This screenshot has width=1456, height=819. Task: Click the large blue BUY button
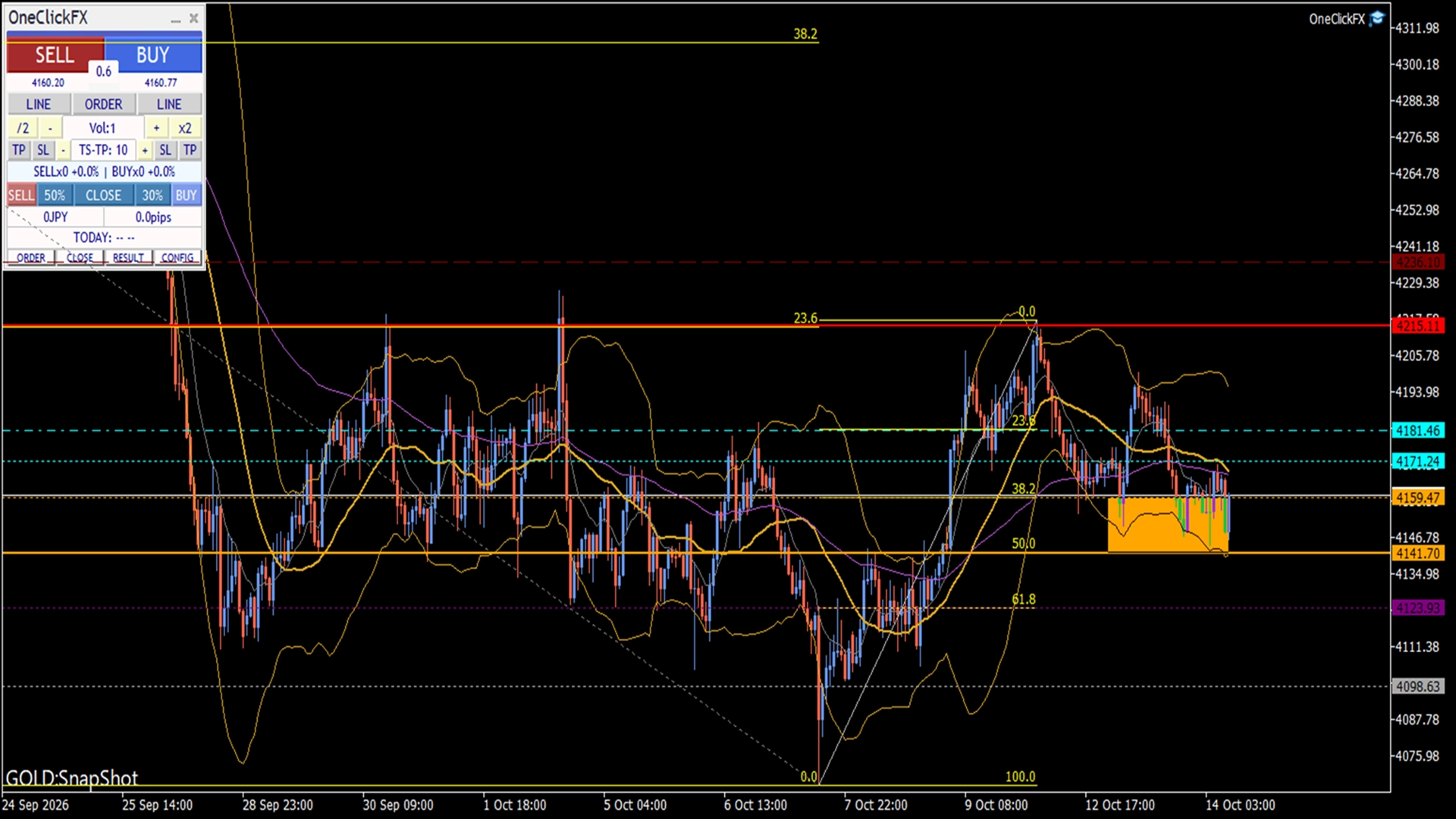point(153,55)
